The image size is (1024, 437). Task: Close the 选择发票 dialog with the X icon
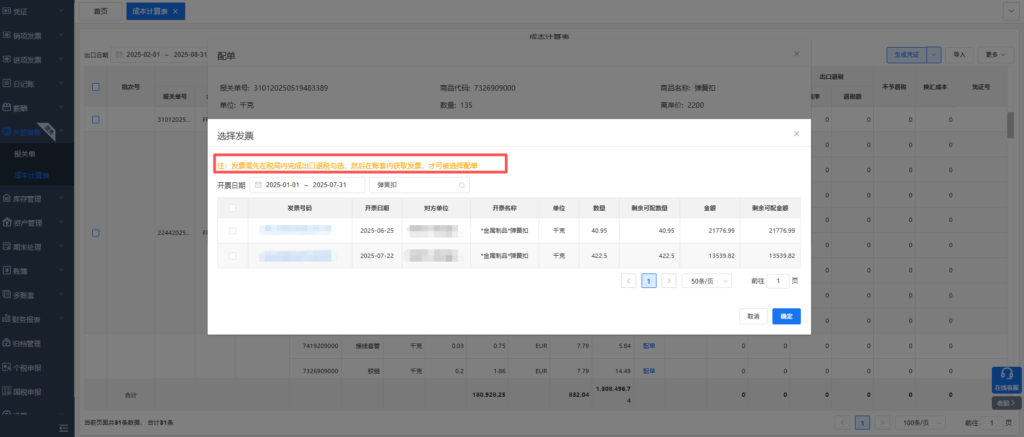(796, 133)
